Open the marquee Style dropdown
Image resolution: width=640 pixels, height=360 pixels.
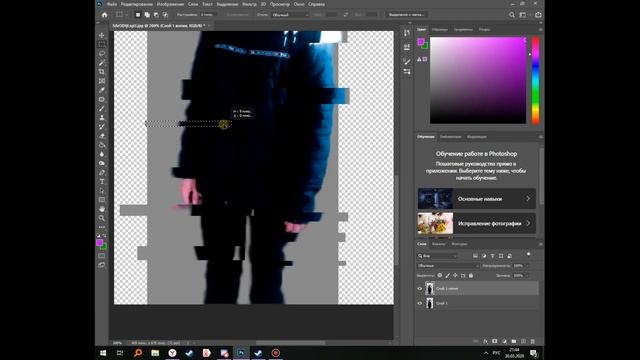coord(290,15)
